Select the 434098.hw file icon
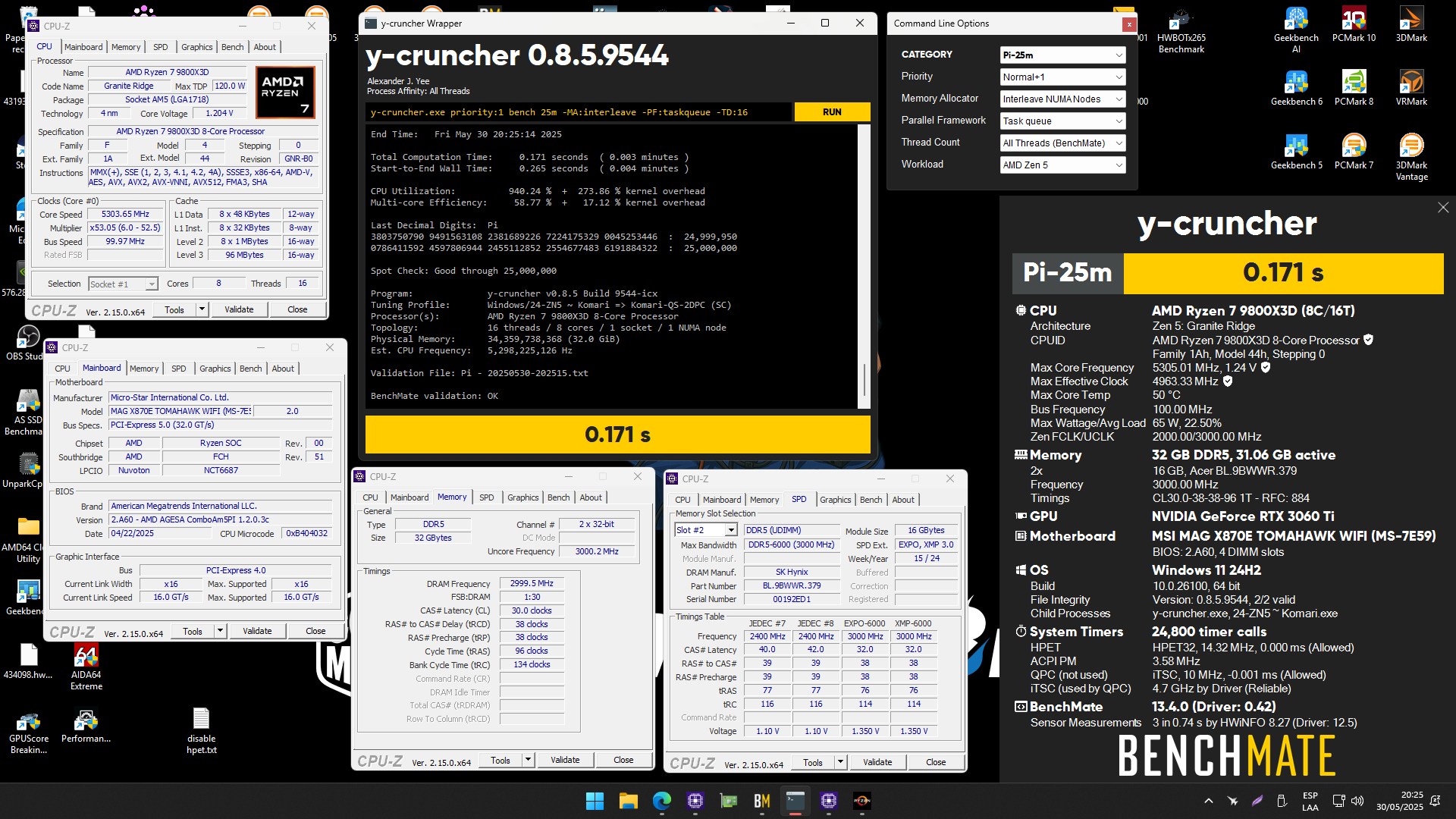 tap(29, 661)
